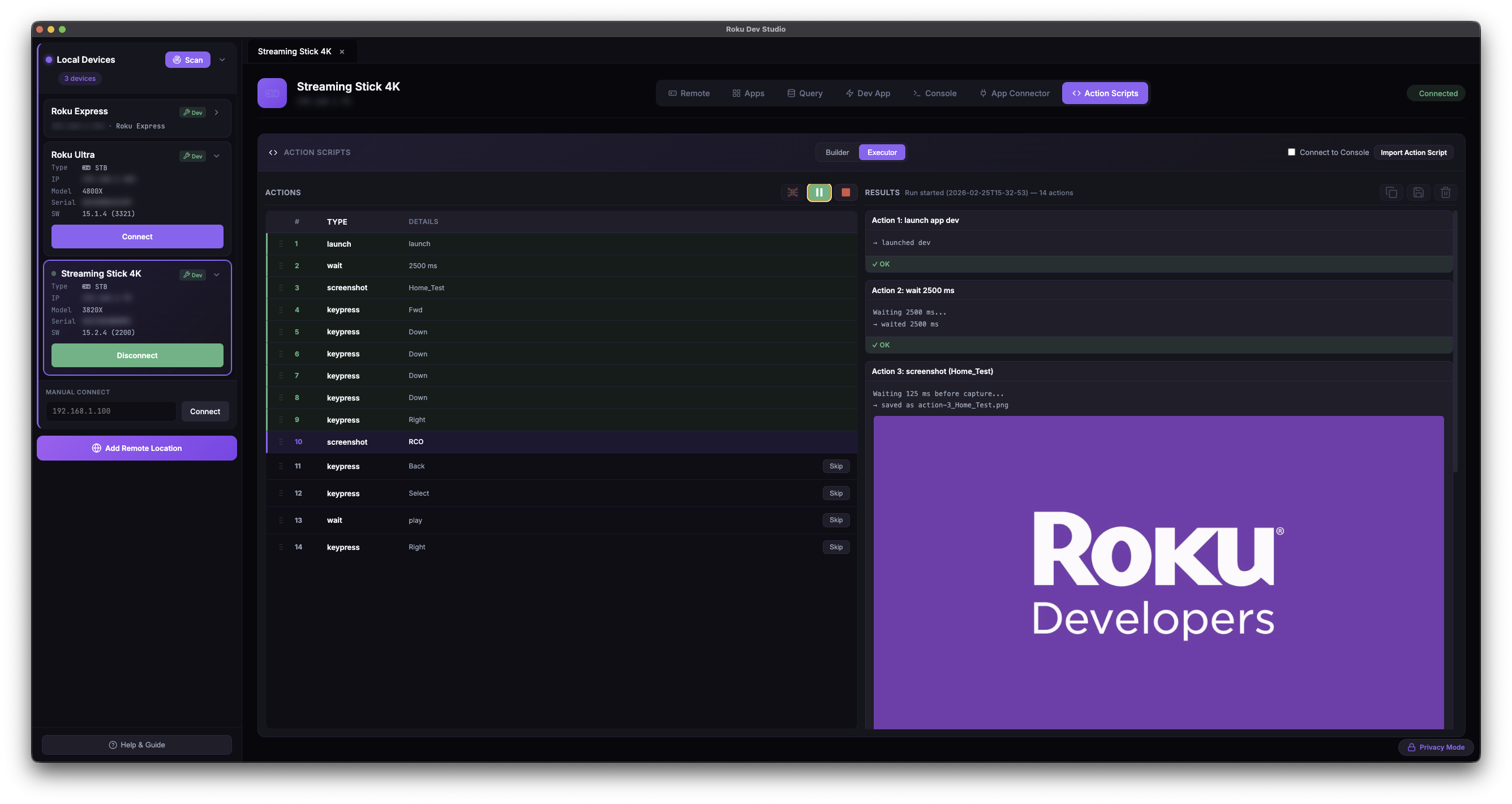Click the drag handle on action row 9
The height and width of the screenshot is (804, 1512).
click(281, 420)
